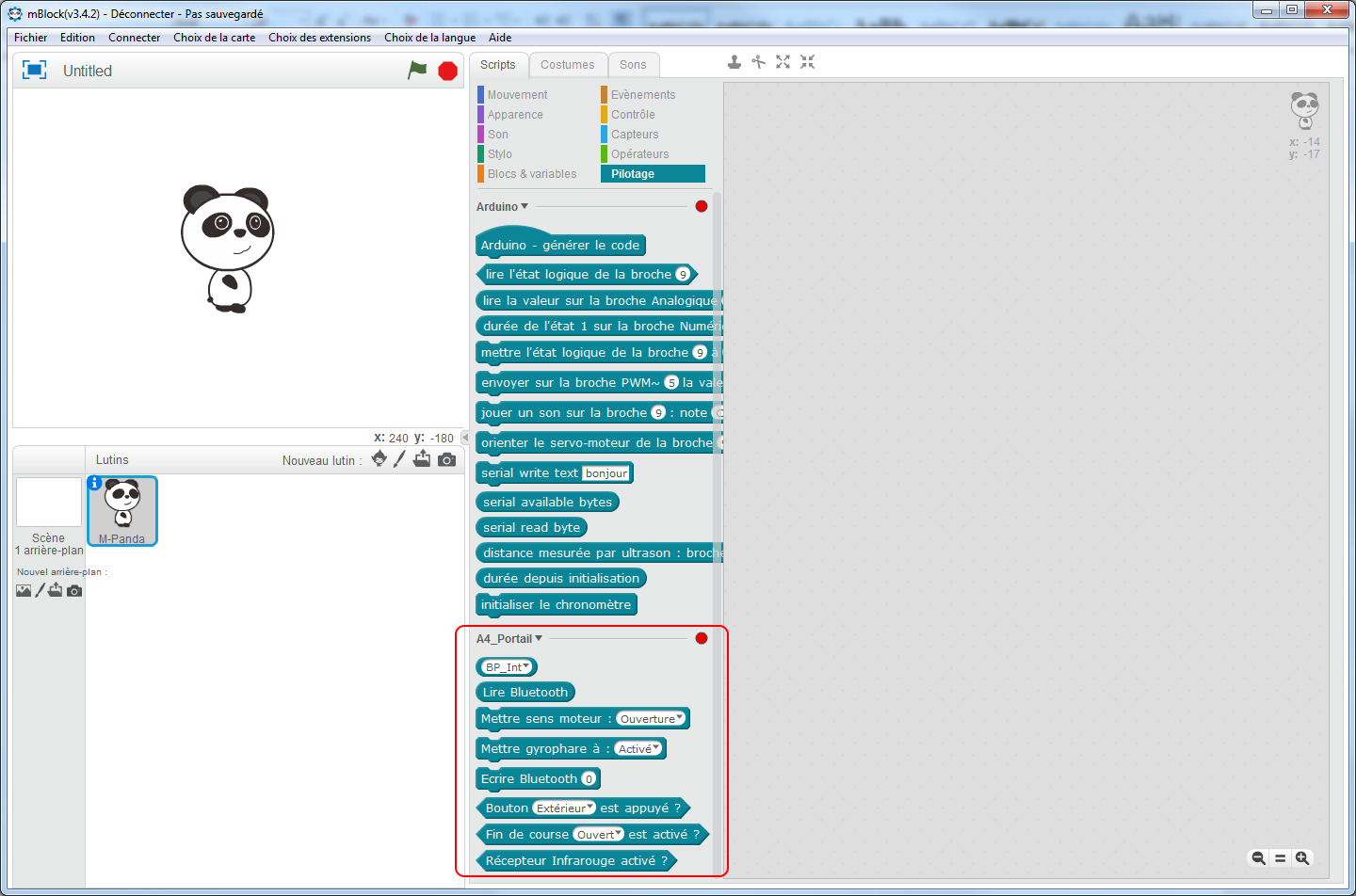This screenshot has width=1356, height=896.
Task: Expand the A4_Portail extension dropdown arrow
Action: (x=539, y=638)
